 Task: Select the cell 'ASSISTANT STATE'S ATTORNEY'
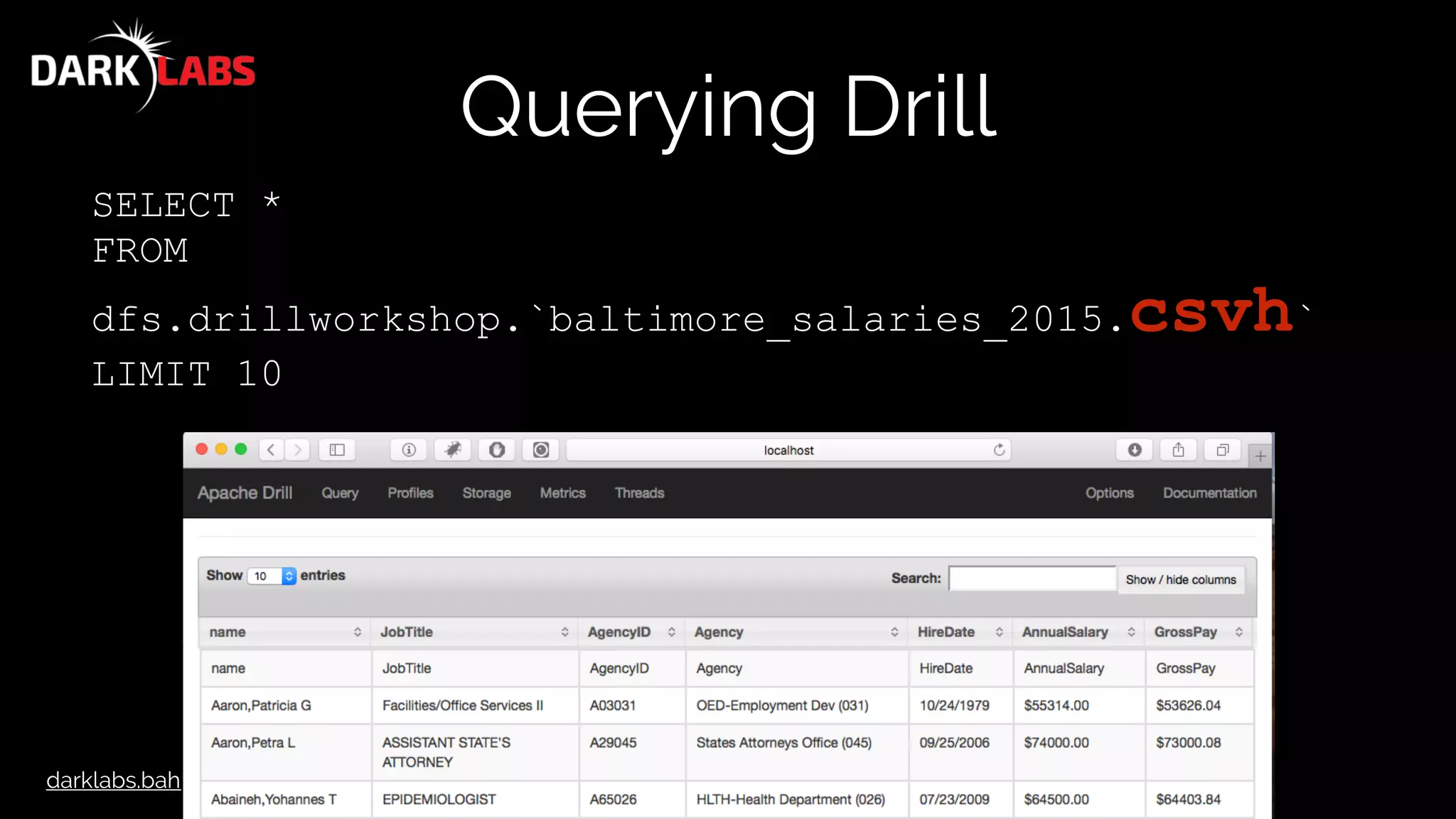pos(475,752)
